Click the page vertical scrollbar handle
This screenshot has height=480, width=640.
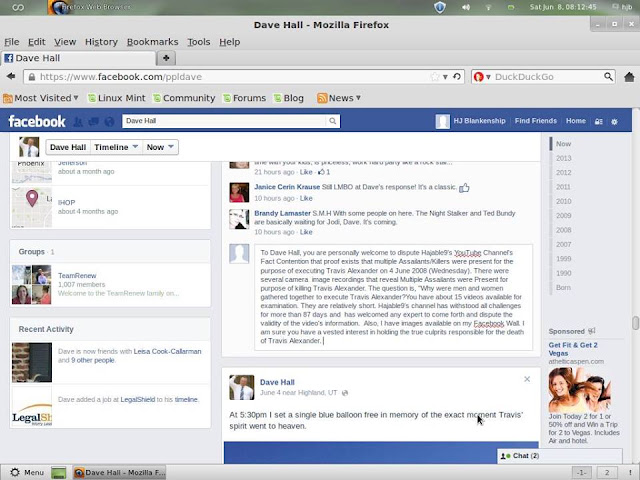point(636,322)
